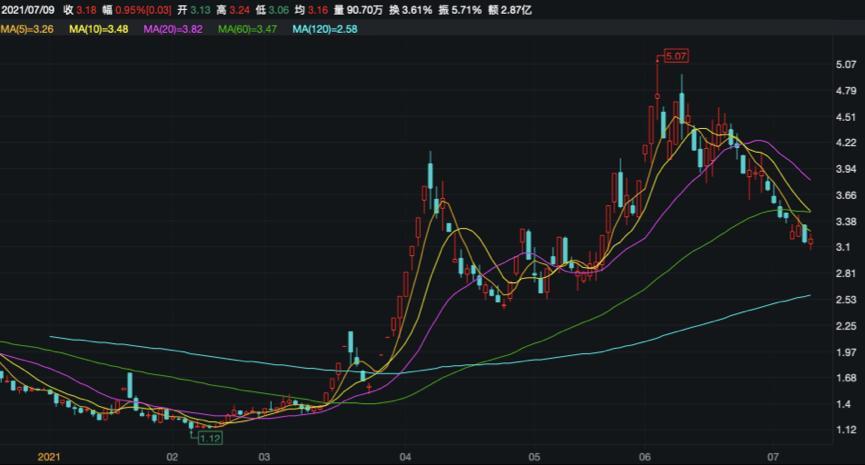This screenshot has width=865, height=465.
Task: Click the 2.53 price axis label
Action: pyautogui.click(x=844, y=300)
